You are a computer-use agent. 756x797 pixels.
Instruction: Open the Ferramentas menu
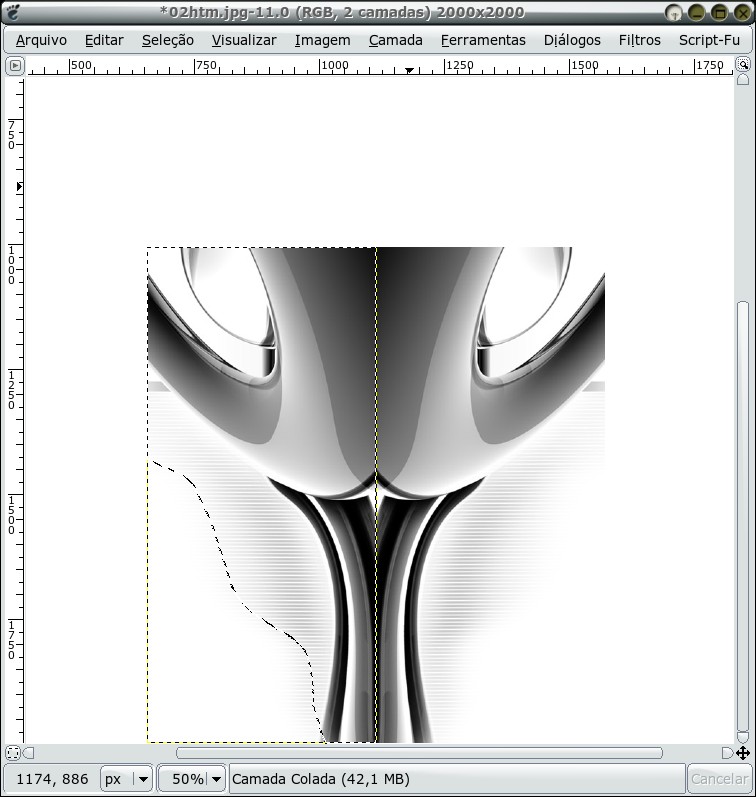483,40
